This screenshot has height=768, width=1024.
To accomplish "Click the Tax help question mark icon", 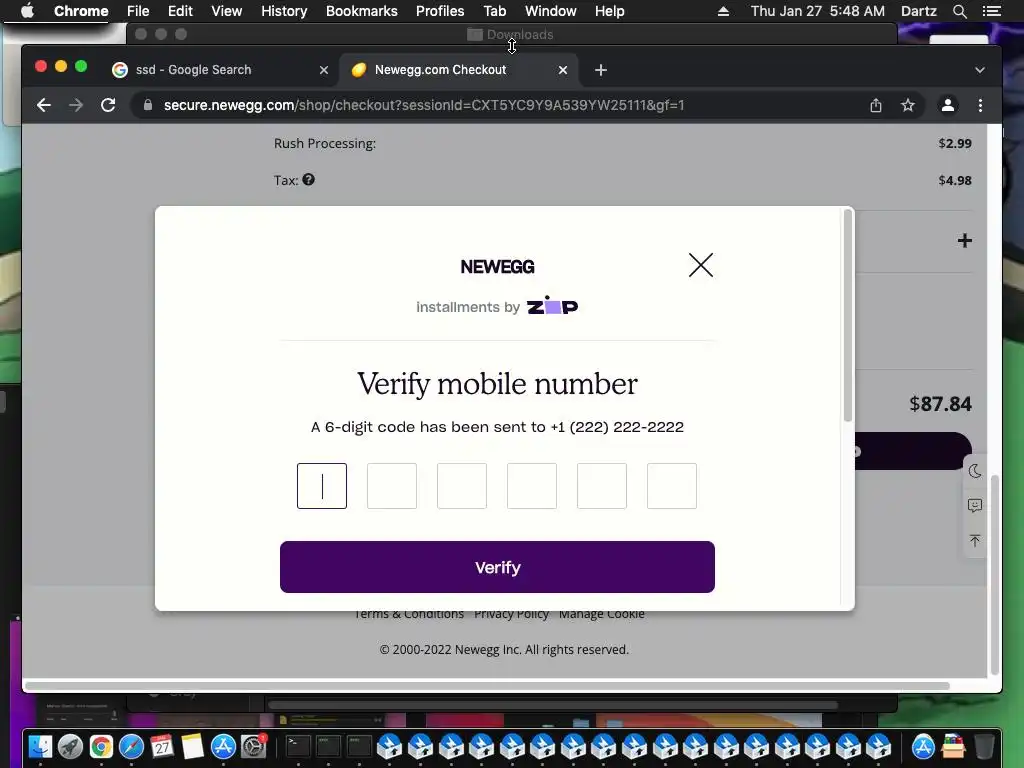I will (308, 180).
